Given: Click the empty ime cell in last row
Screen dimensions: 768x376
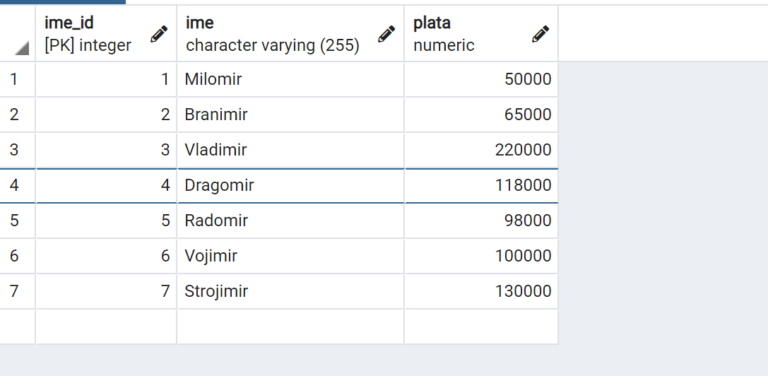Looking at the screenshot, I should 291,327.
